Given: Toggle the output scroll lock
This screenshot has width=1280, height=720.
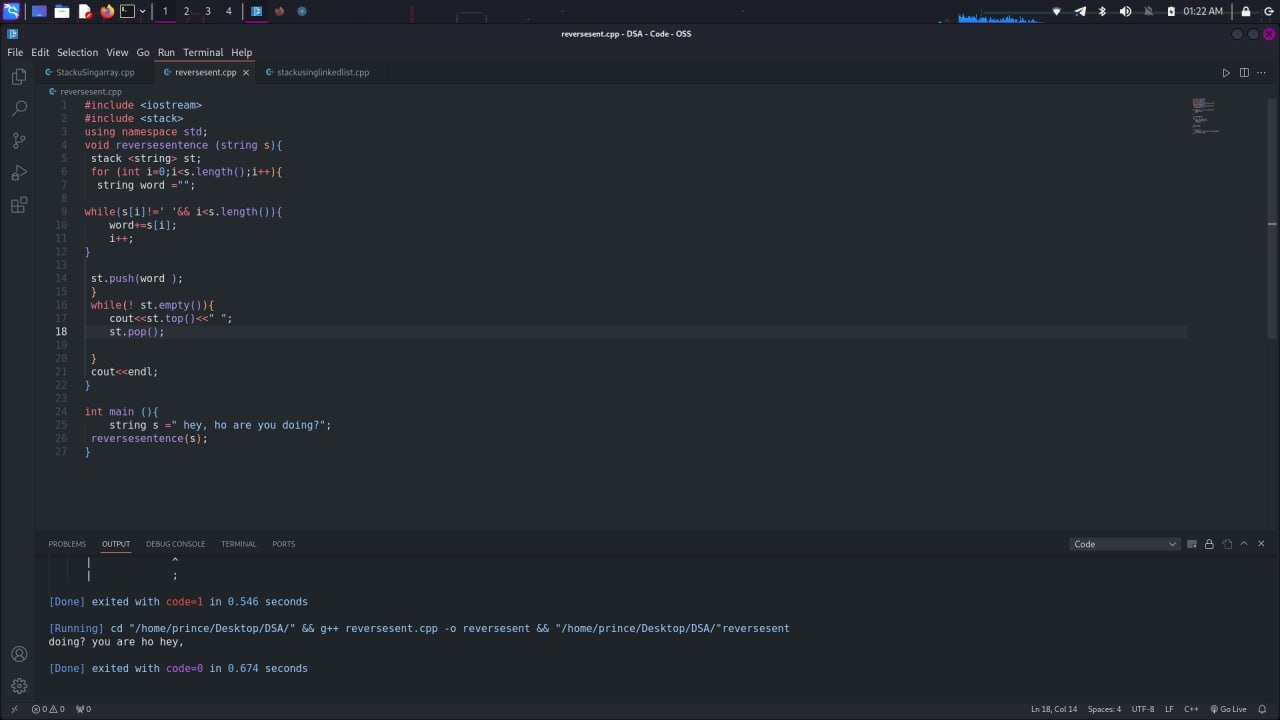Looking at the screenshot, I should [1209, 544].
